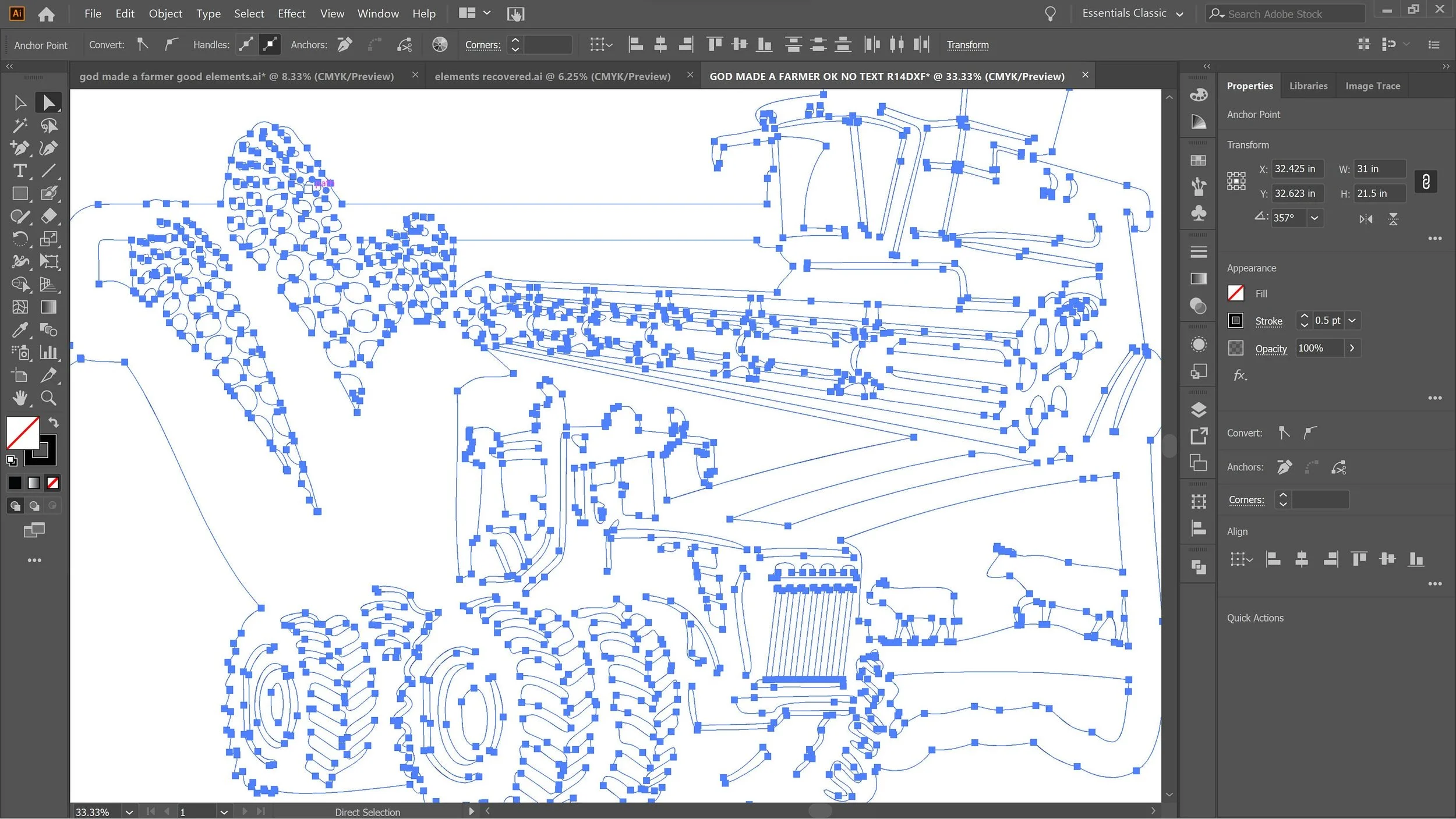The image size is (1456, 819).
Task: Expand the stroke weight dropdown
Action: [1352, 321]
